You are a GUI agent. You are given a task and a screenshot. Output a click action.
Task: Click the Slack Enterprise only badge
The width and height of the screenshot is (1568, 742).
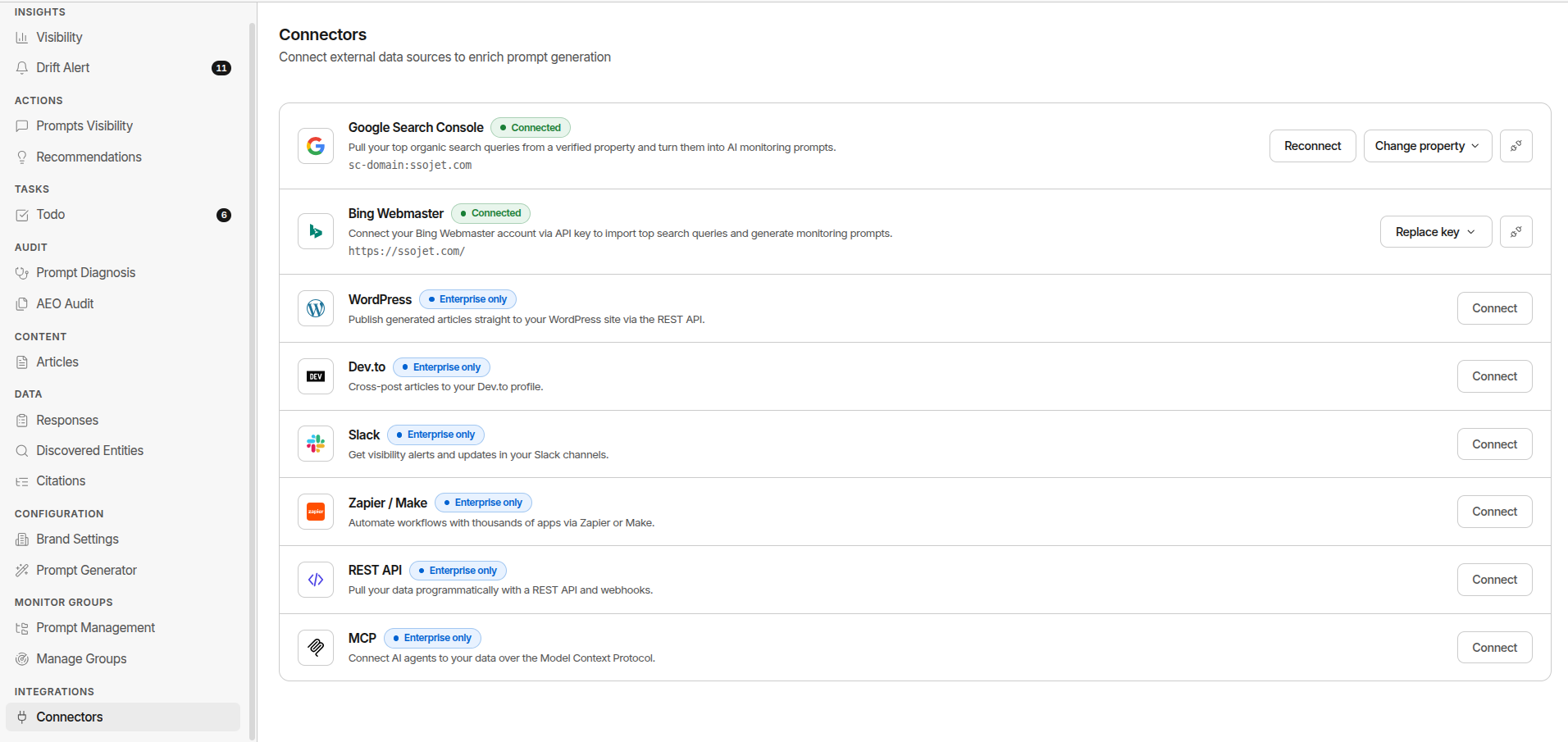click(x=435, y=435)
